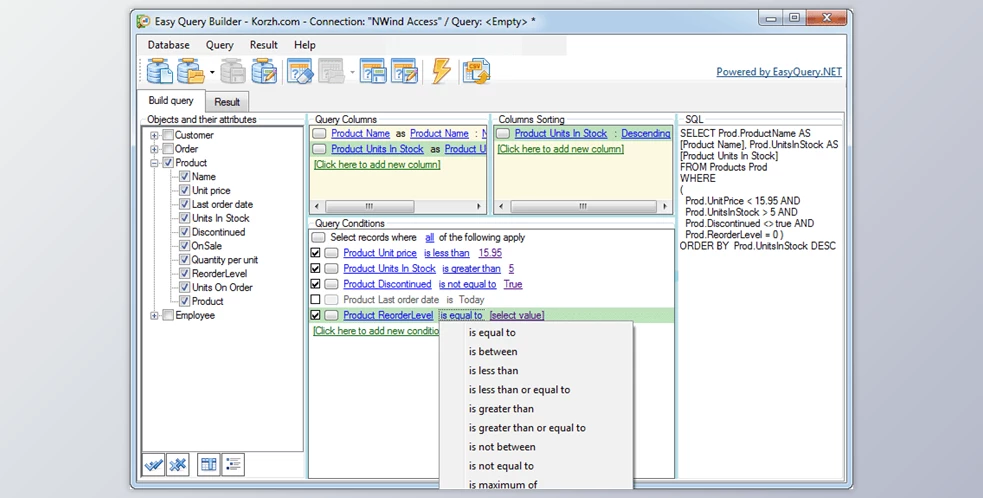The height and width of the screenshot is (498, 983).
Task: Select 'is not equal to' in dropdown list
Action: coord(501,466)
